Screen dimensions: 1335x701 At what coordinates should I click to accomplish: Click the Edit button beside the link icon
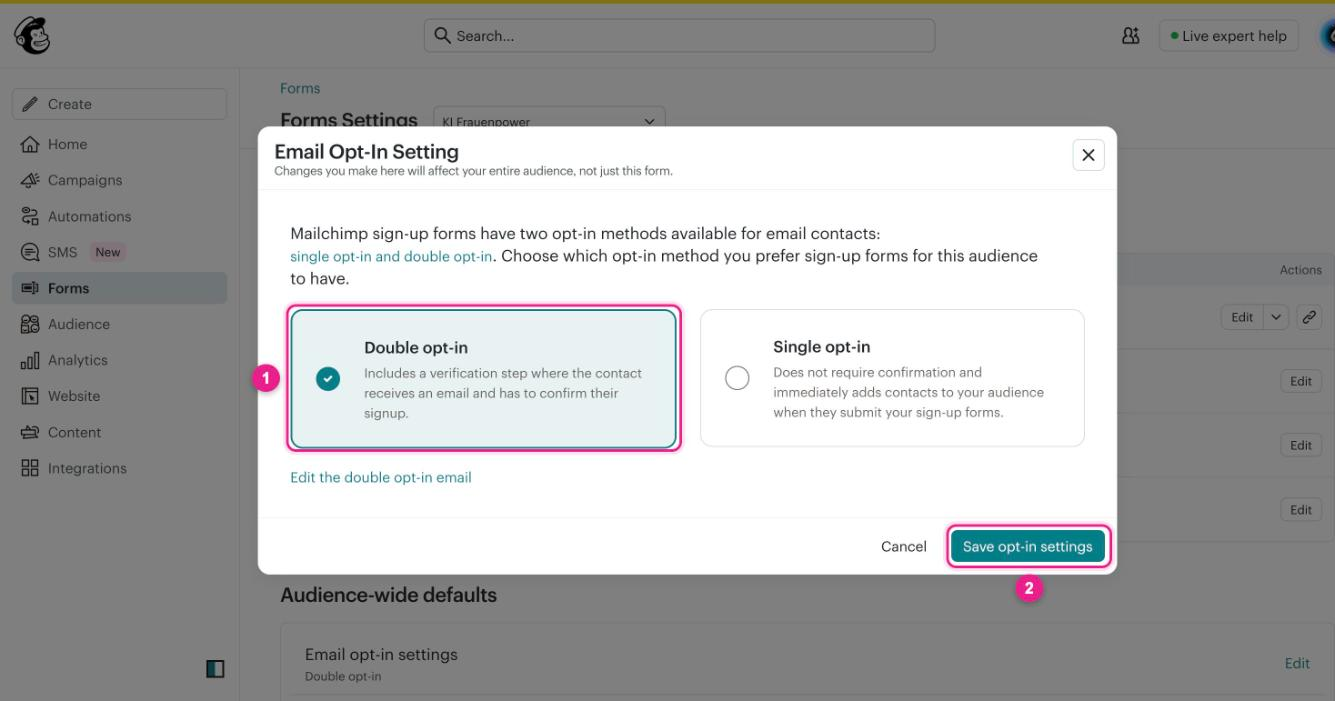(x=1242, y=317)
